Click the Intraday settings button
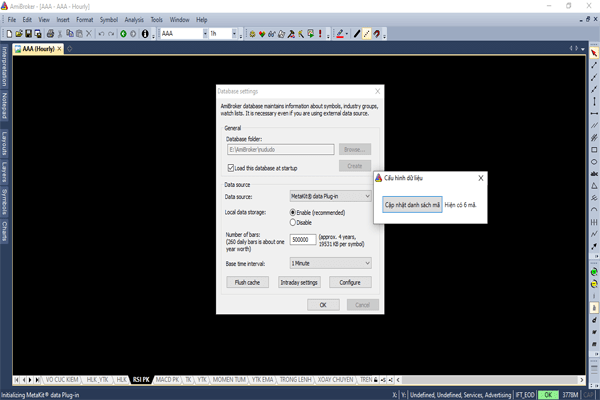 [x=299, y=282]
